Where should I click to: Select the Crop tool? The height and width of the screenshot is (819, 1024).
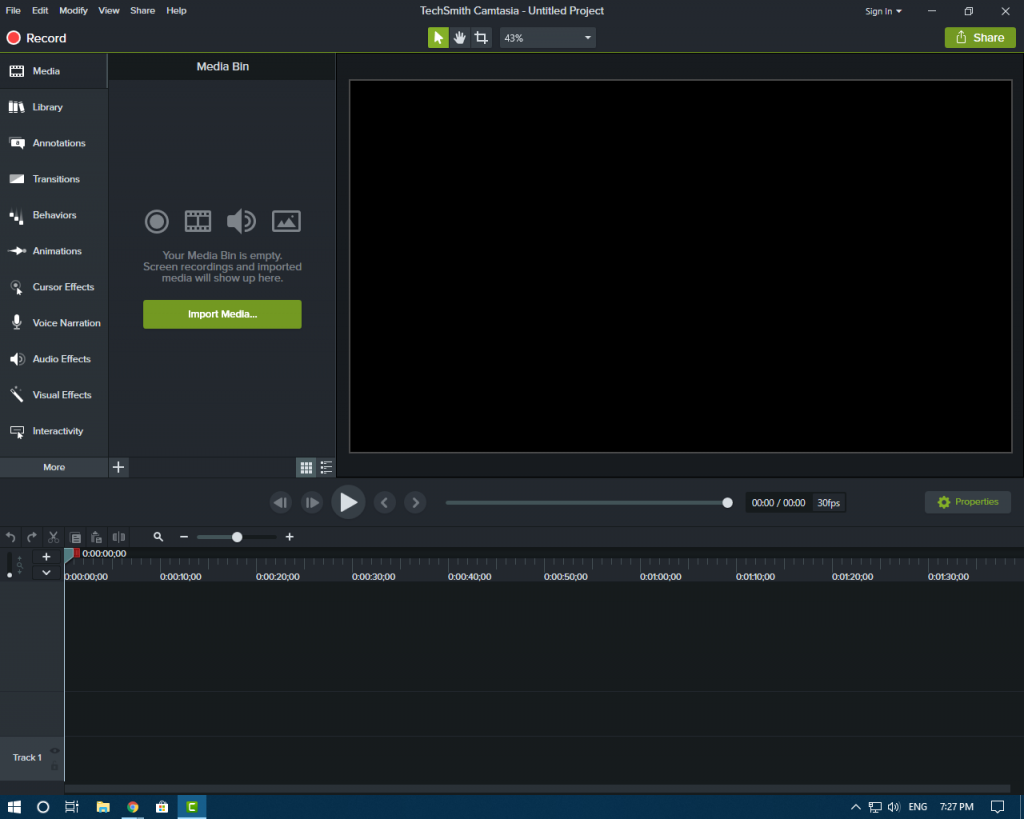coord(481,38)
